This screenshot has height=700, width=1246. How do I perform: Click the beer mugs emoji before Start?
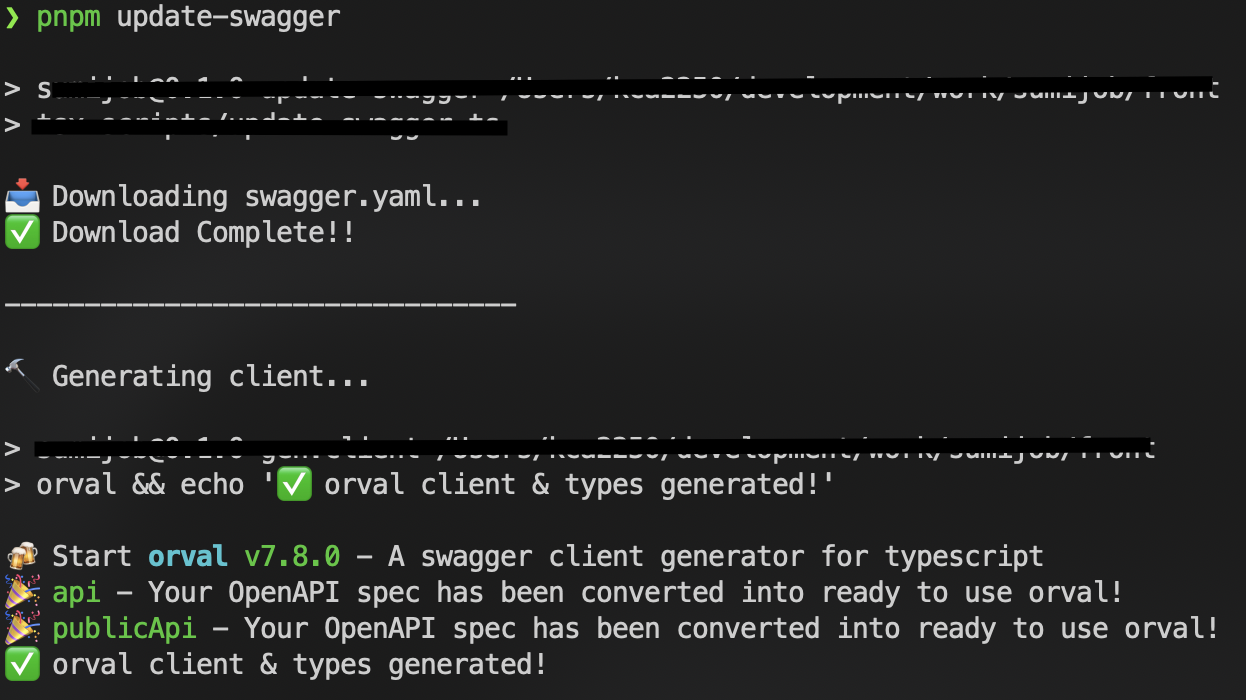(x=22, y=556)
